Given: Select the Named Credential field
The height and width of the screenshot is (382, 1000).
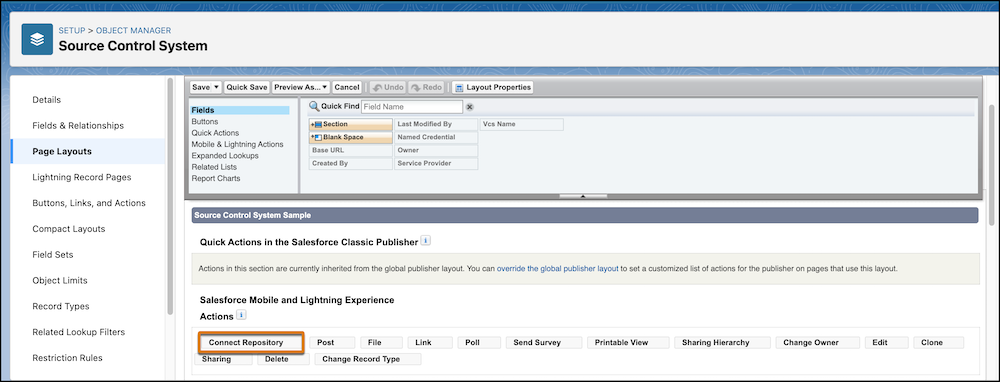Looking at the screenshot, I should click(436, 137).
